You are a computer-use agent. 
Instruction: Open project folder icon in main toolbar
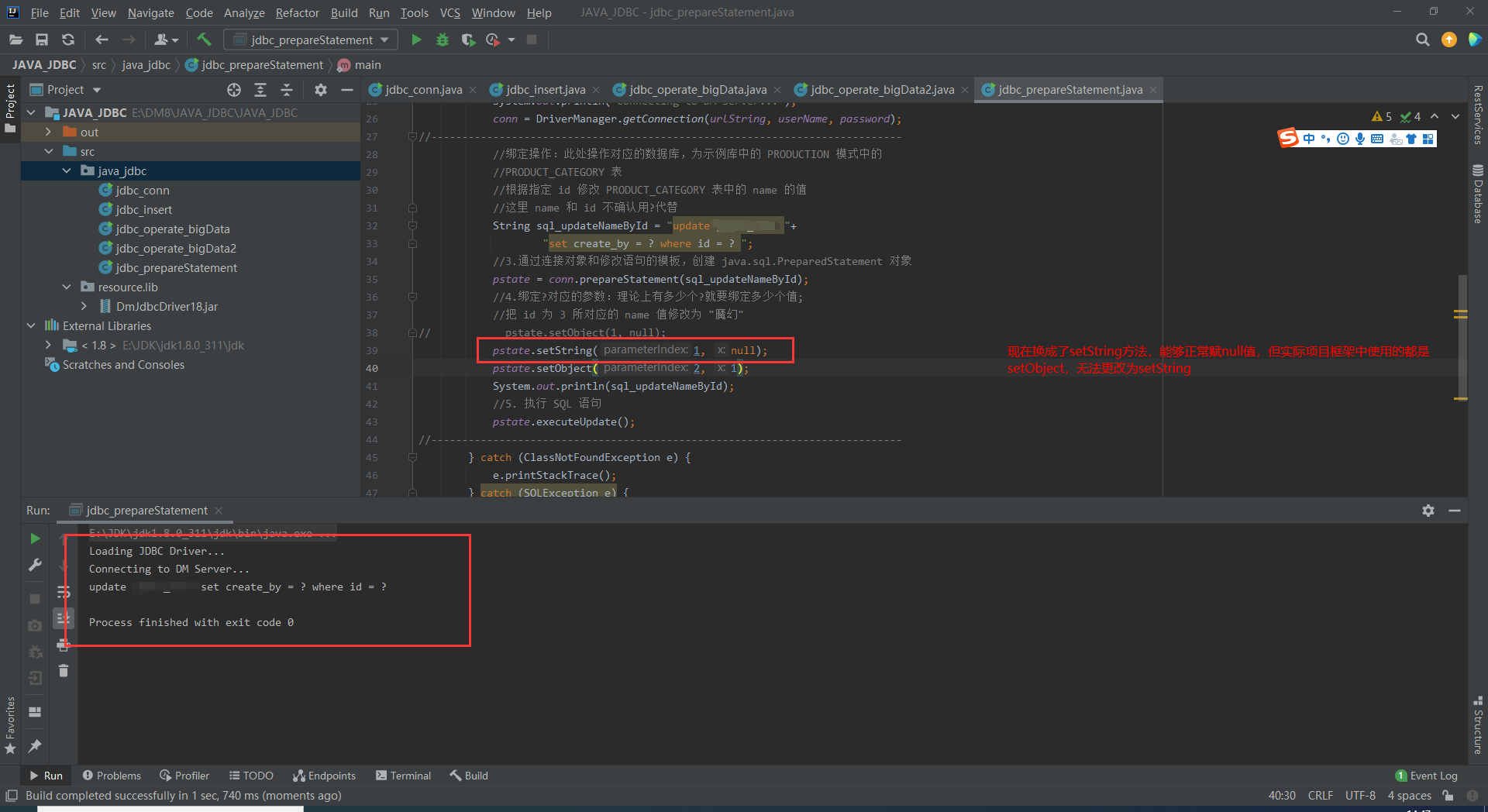[x=16, y=40]
